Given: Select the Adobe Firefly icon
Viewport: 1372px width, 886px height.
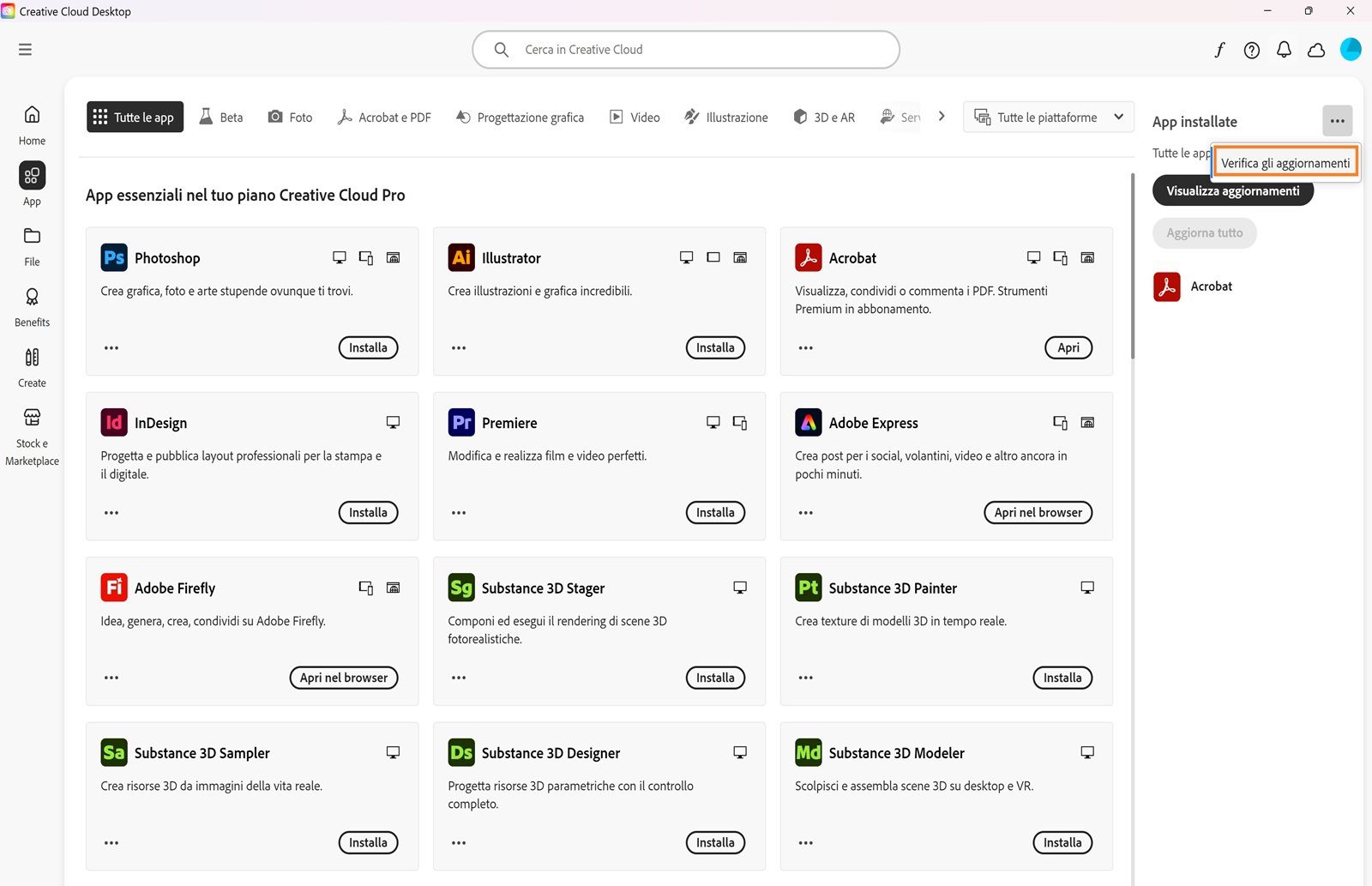Looking at the screenshot, I should (114, 588).
